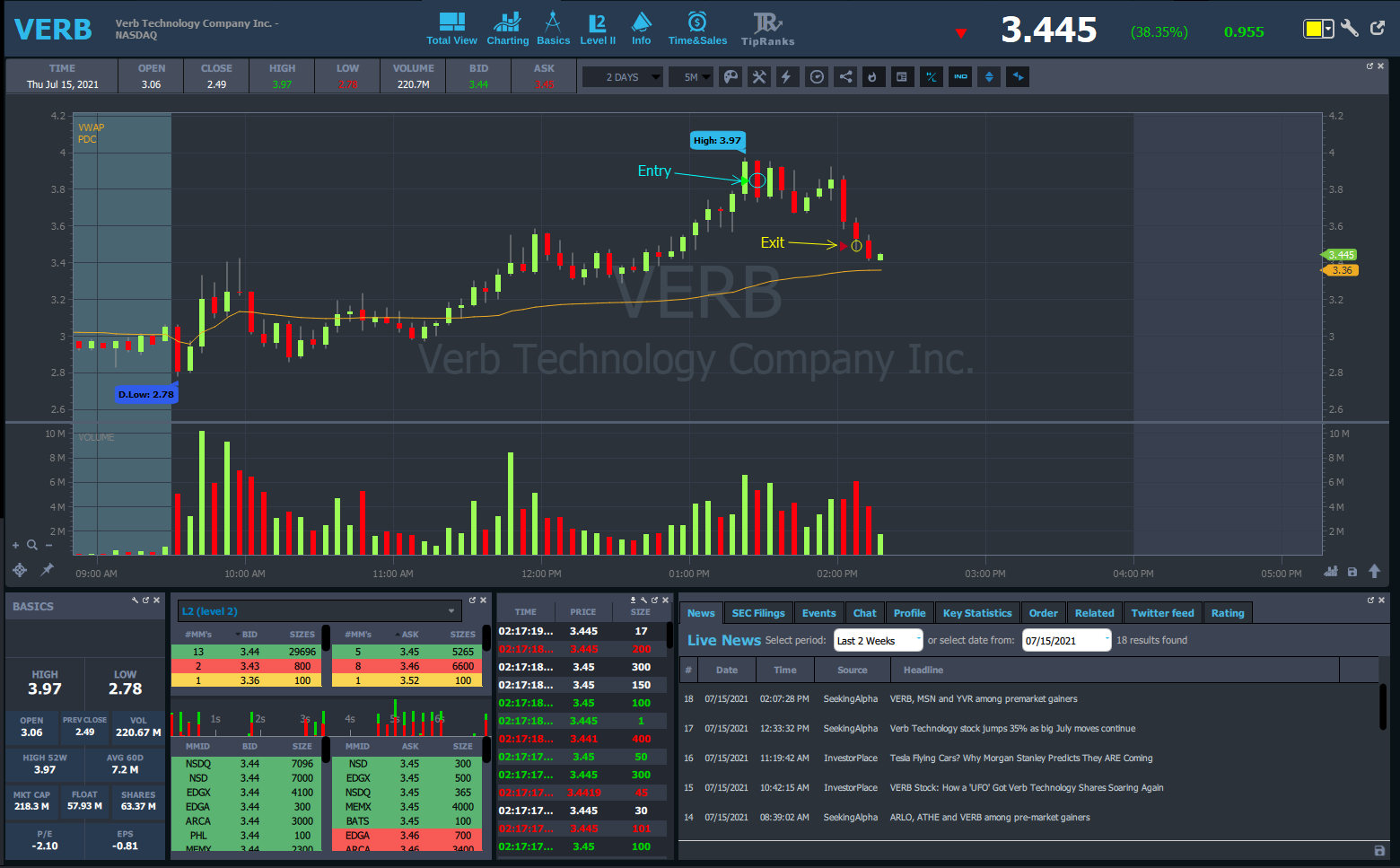This screenshot has width=1400, height=868.
Task: Toggle the IND indicators button
Action: (960, 77)
